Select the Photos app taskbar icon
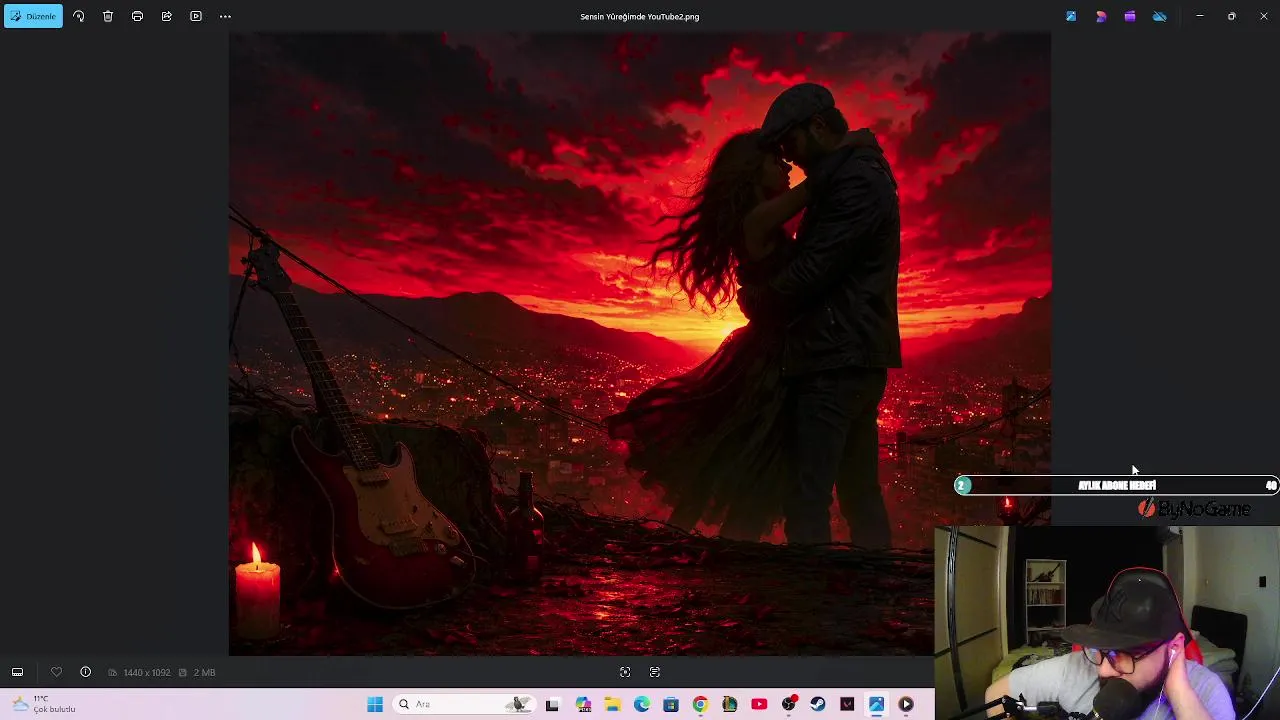The width and height of the screenshot is (1280, 720). pos(877,704)
